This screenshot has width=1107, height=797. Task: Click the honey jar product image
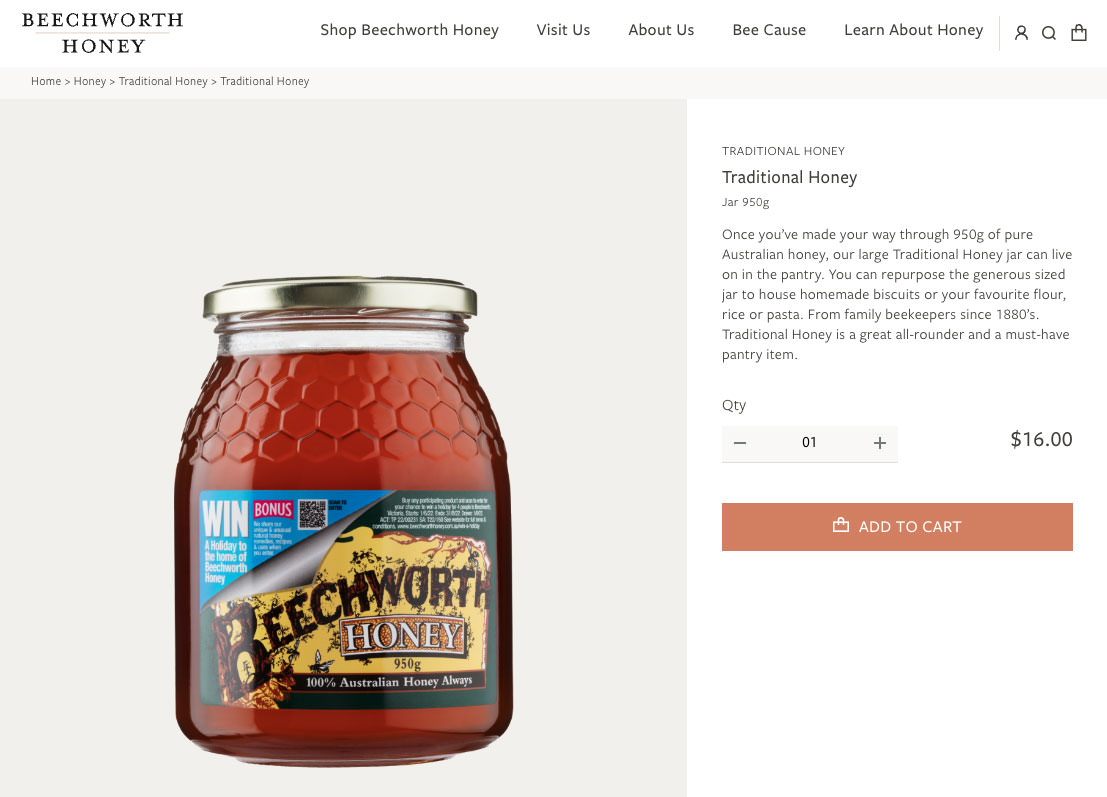pyautogui.click(x=343, y=520)
